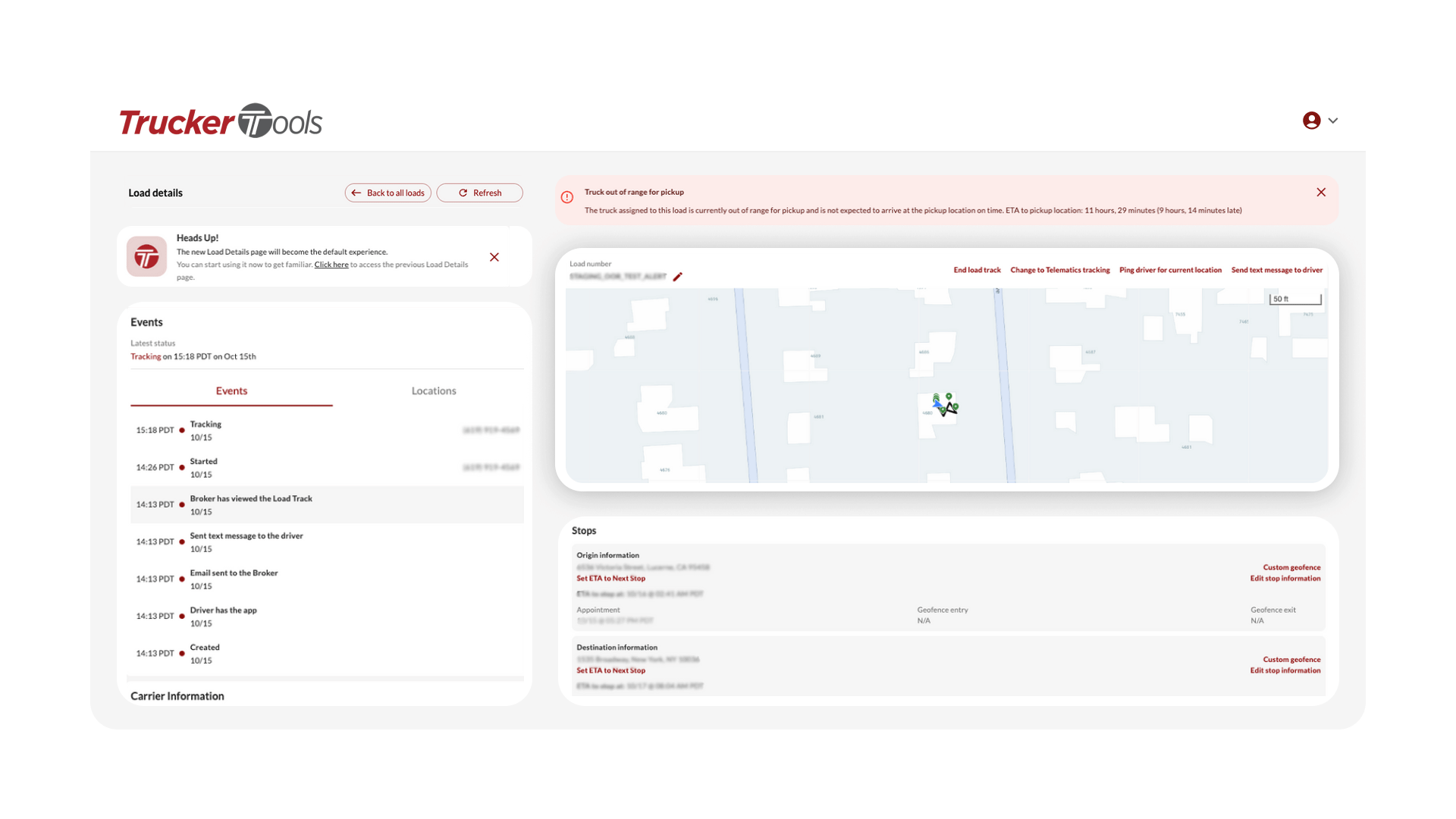1456x819 pixels.
Task: Dismiss the Heads Up notice
Action: [x=494, y=257]
